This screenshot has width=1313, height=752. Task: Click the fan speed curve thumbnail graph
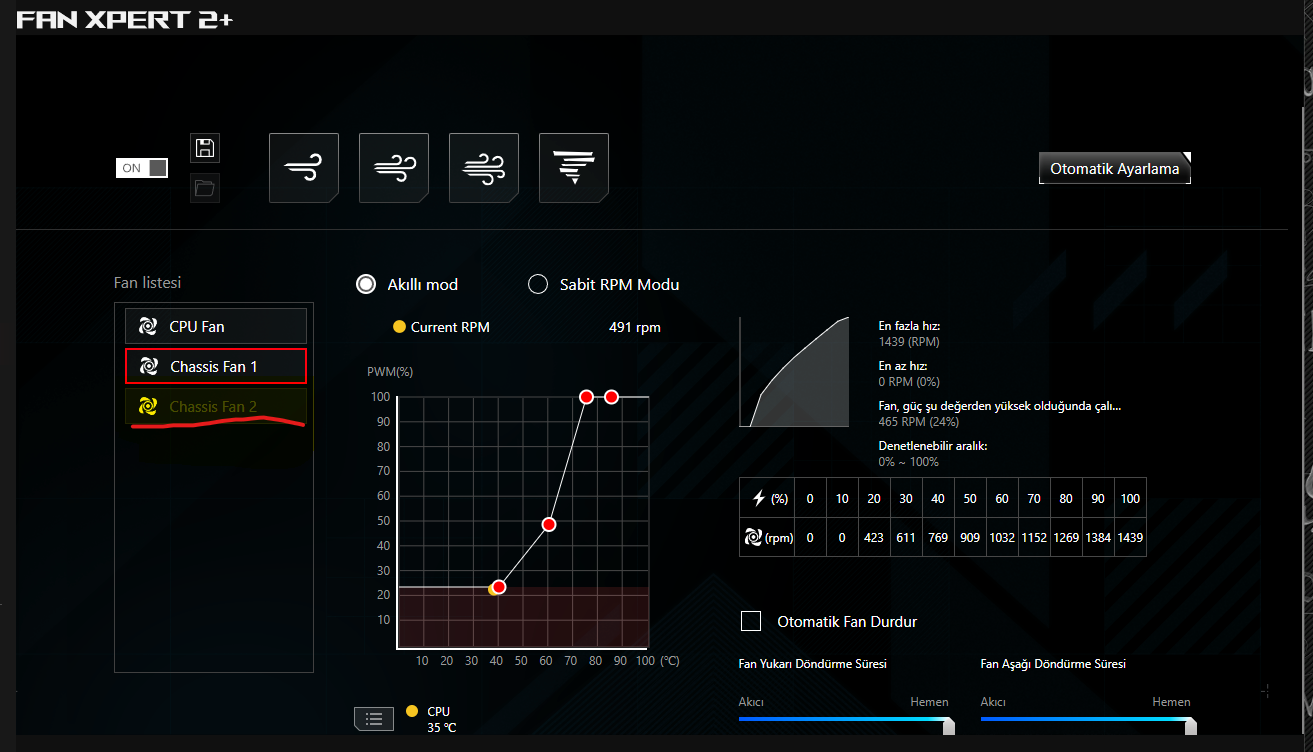point(794,372)
